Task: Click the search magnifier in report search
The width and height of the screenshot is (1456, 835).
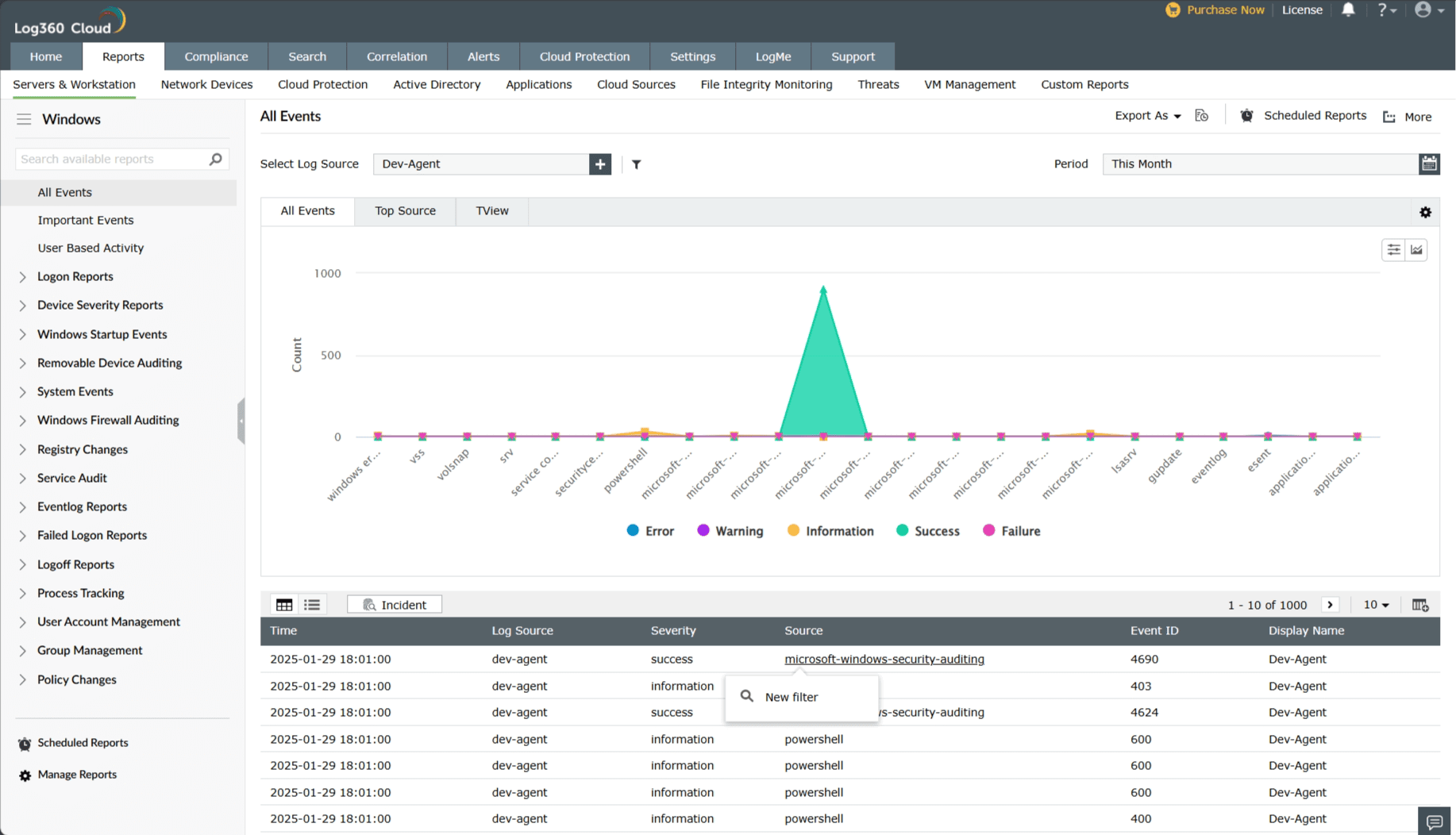Action: [215, 159]
